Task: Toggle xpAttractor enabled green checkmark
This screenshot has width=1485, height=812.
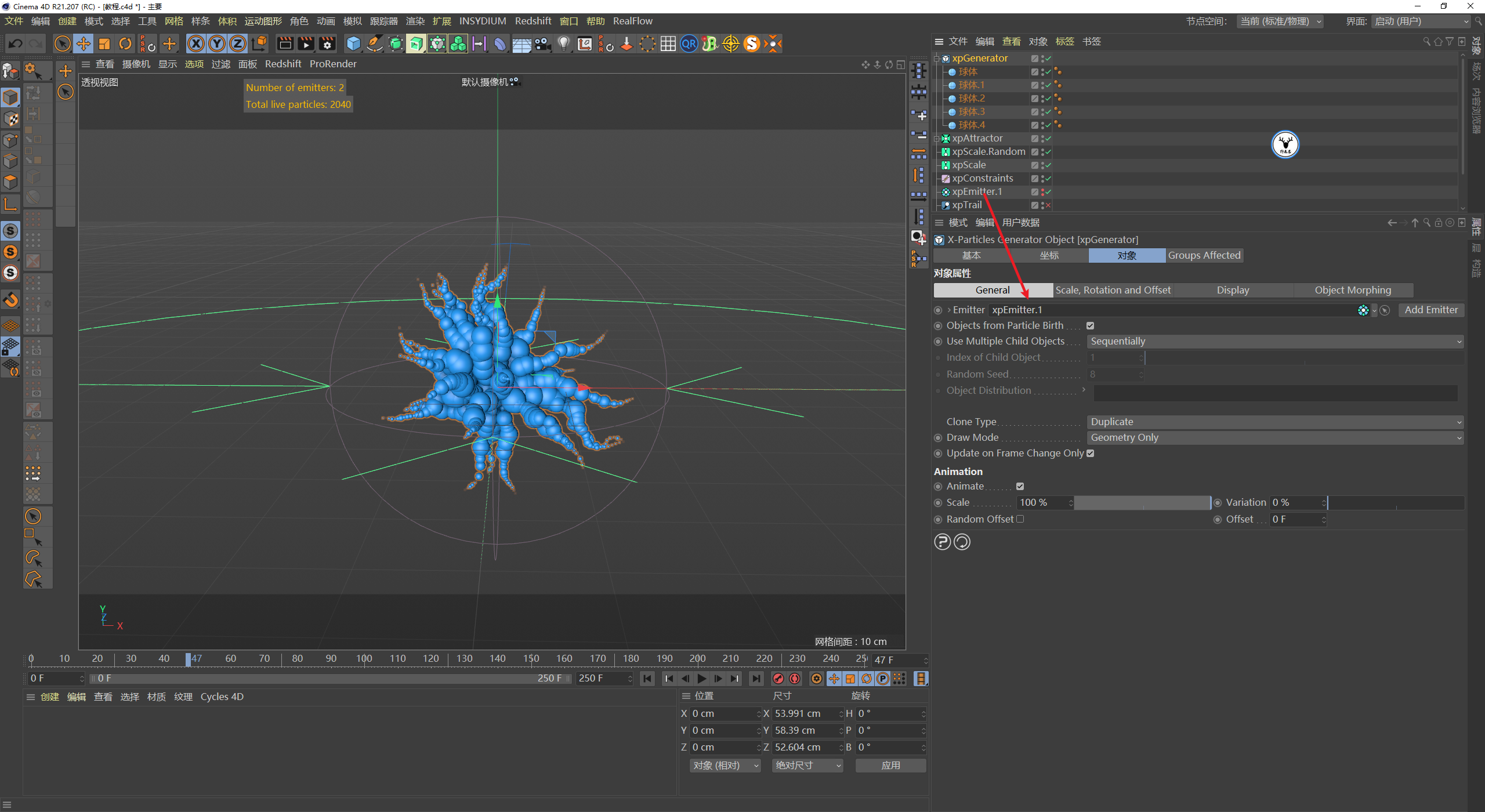Action: coord(1048,139)
